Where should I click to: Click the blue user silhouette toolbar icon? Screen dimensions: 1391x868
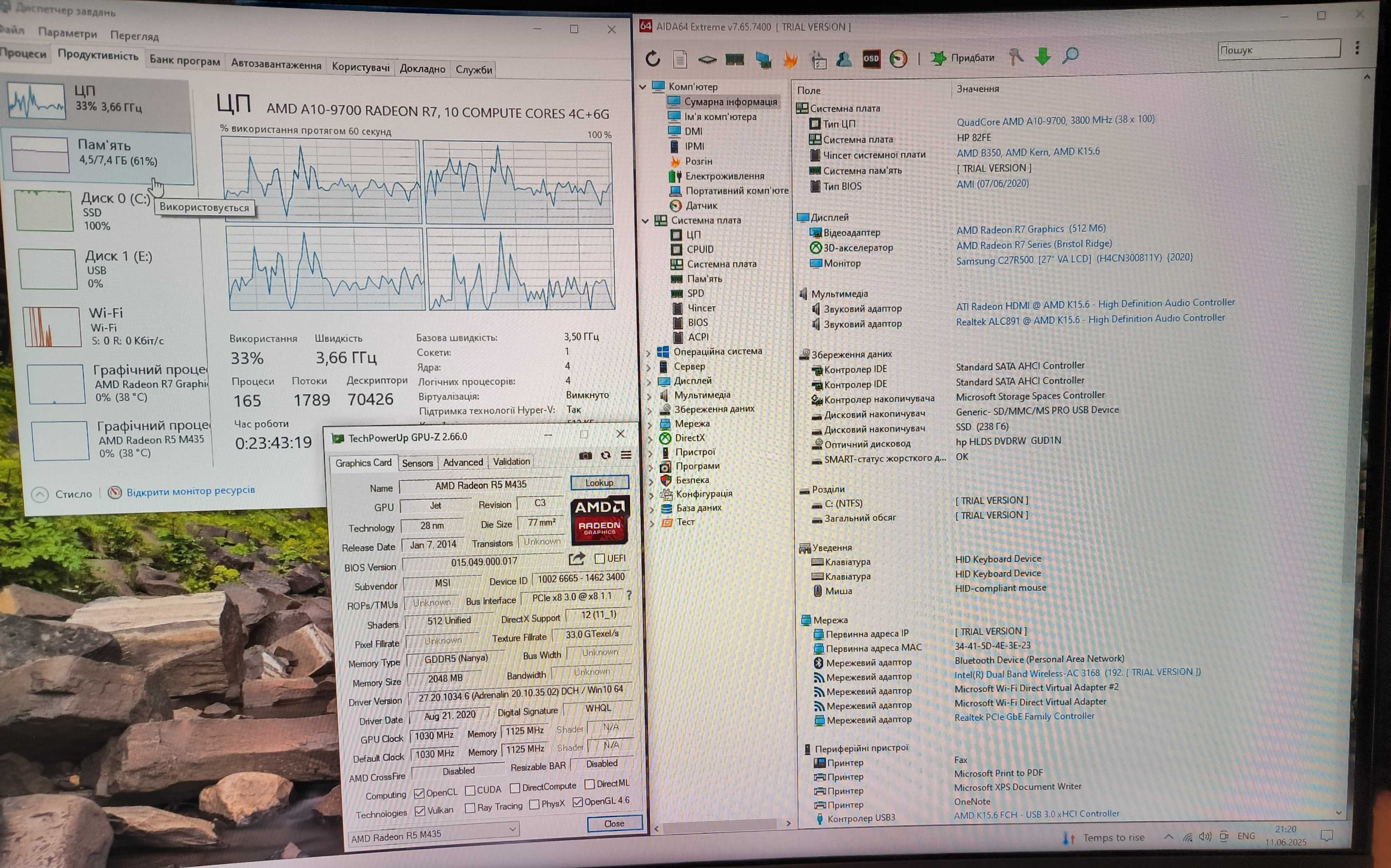point(844,58)
